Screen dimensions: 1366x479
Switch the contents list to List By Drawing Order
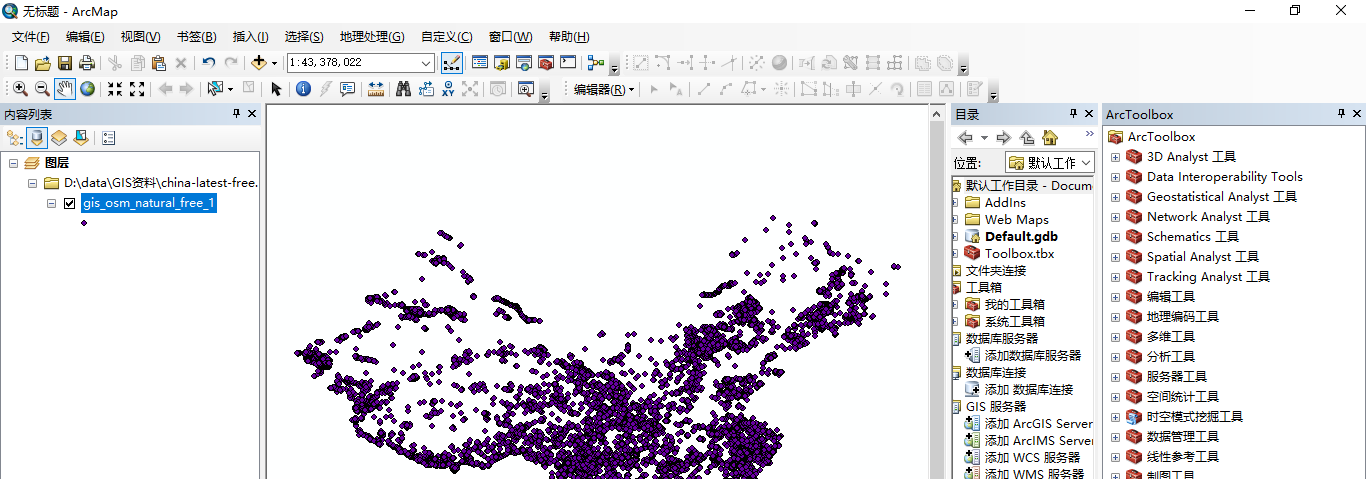tap(14, 138)
